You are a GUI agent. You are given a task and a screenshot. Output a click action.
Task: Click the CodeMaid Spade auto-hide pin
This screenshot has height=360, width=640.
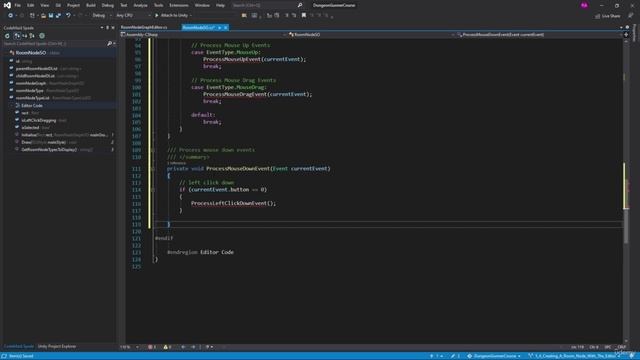[x=107, y=28]
